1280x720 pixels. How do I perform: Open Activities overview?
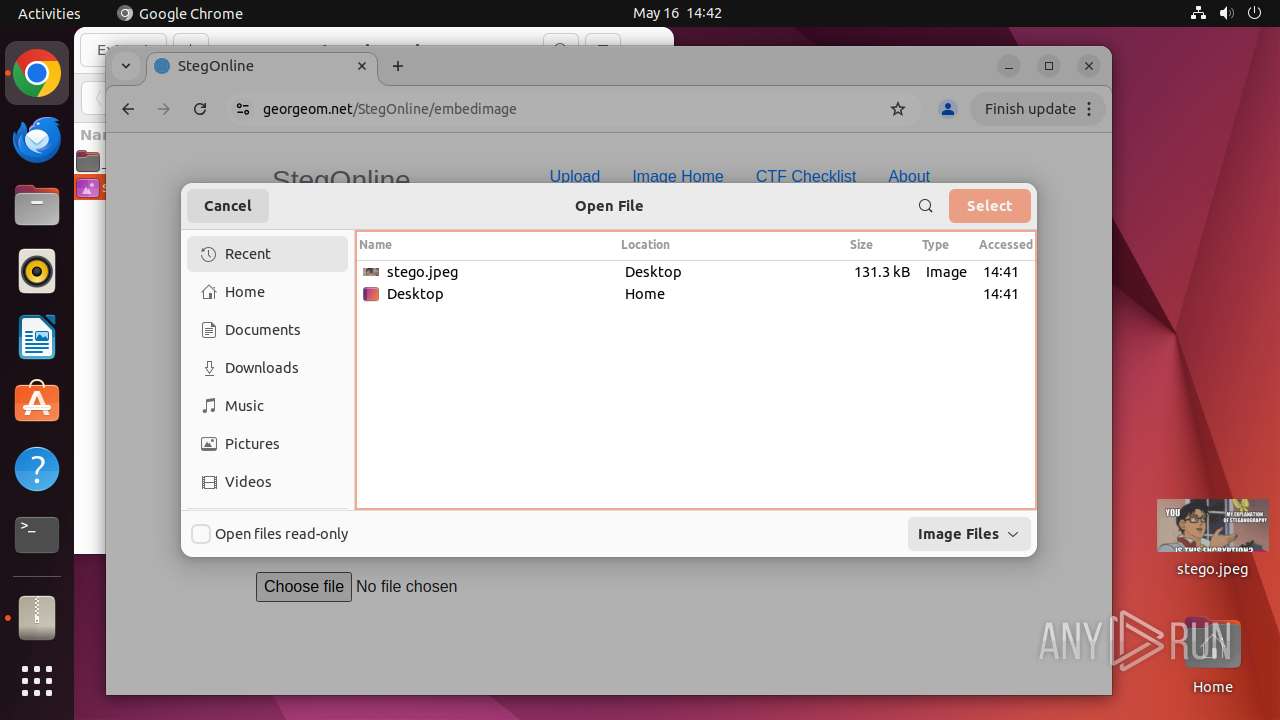point(49,13)
